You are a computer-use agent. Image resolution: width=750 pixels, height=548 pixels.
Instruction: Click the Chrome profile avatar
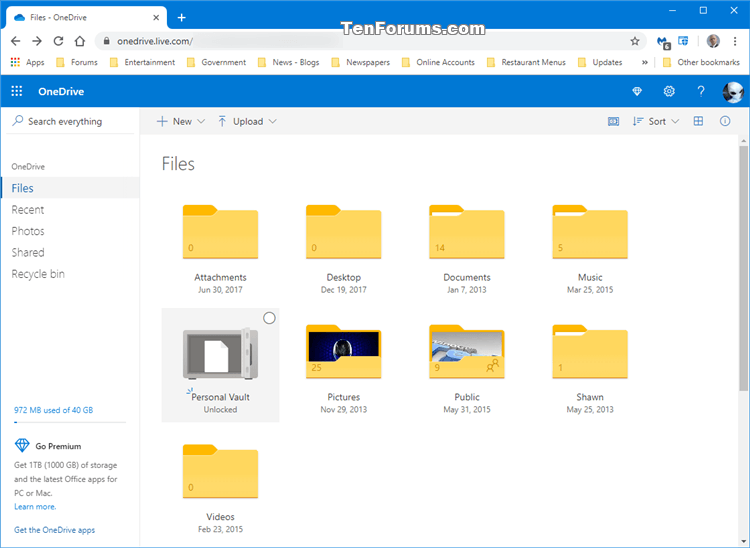pos(713,41)
